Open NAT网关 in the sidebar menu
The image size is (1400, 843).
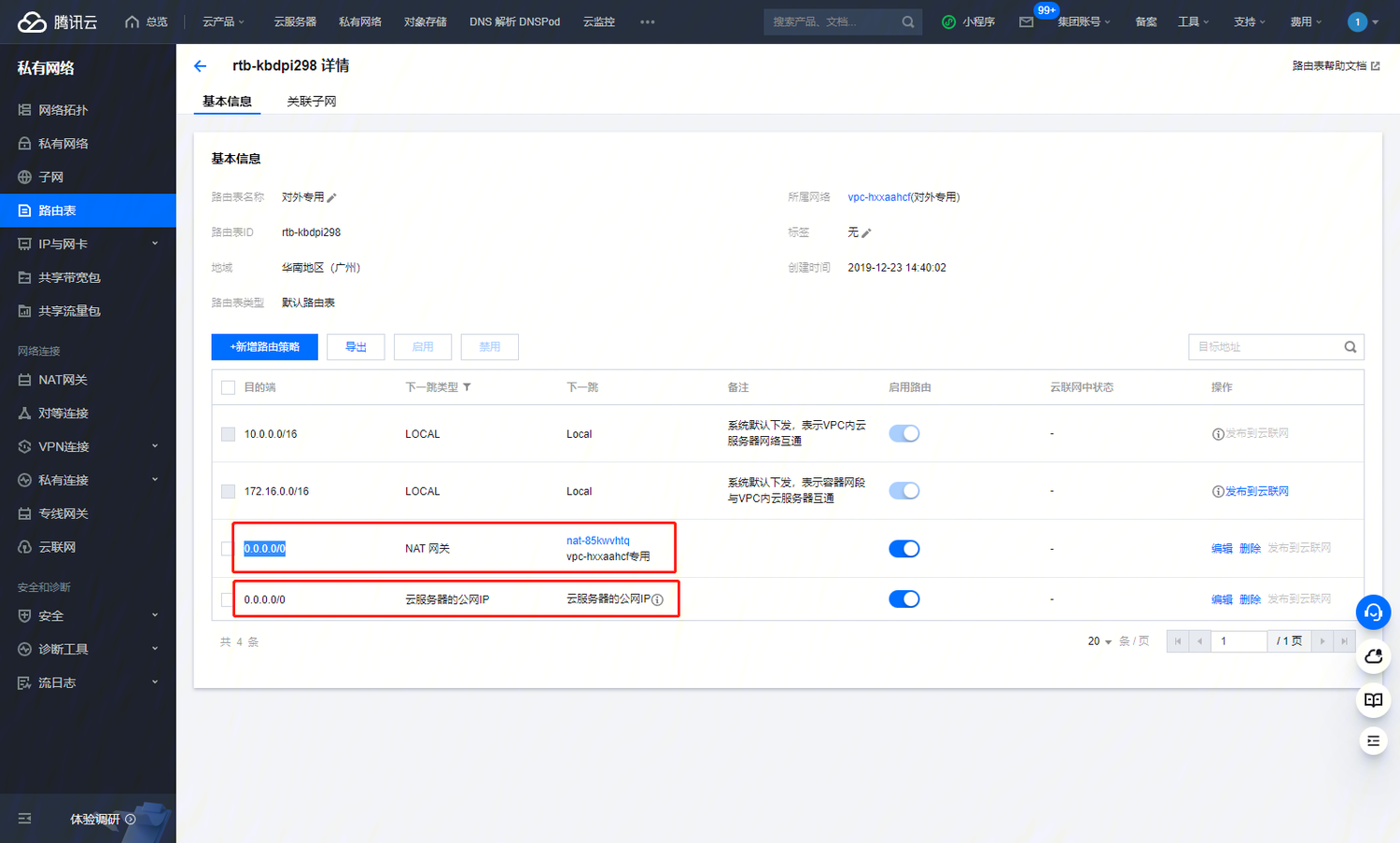click(x=63, y=380)
